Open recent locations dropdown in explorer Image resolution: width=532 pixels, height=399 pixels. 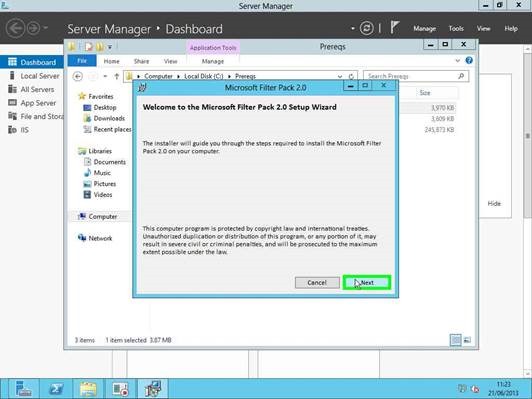tap(105, 76)
